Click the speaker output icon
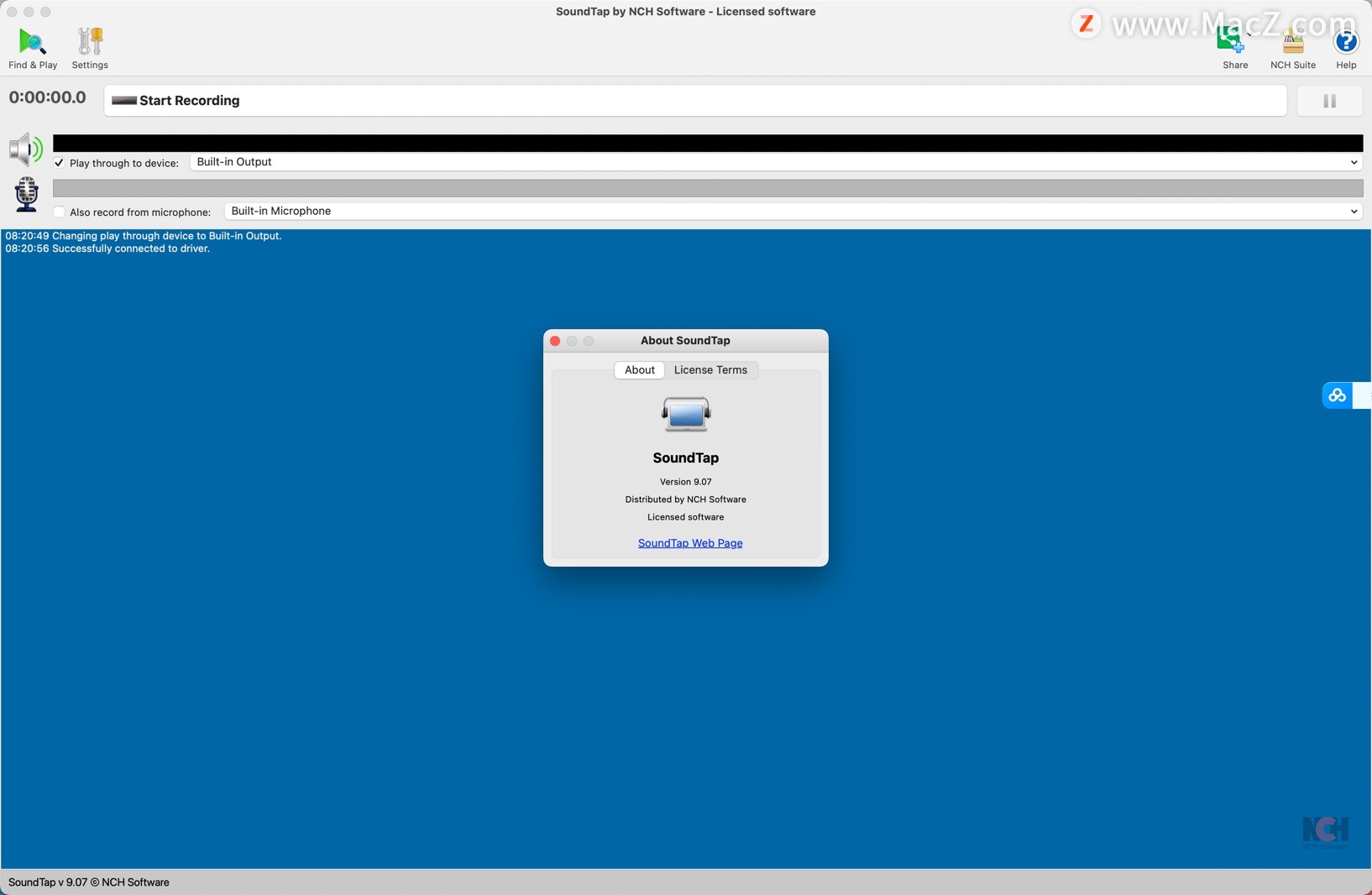This screenshot has height=895, width=1372. tap(25, 149)
